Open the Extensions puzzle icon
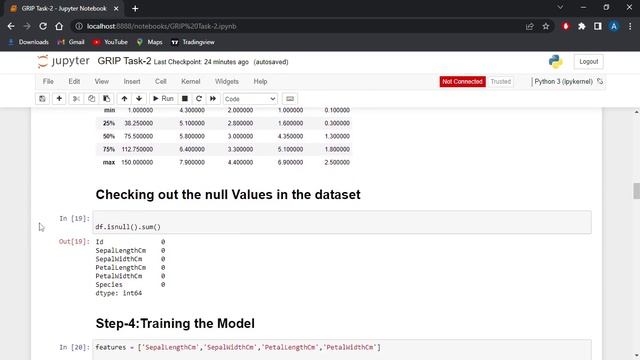Screen dimensions: 640x360 (582, 26)
